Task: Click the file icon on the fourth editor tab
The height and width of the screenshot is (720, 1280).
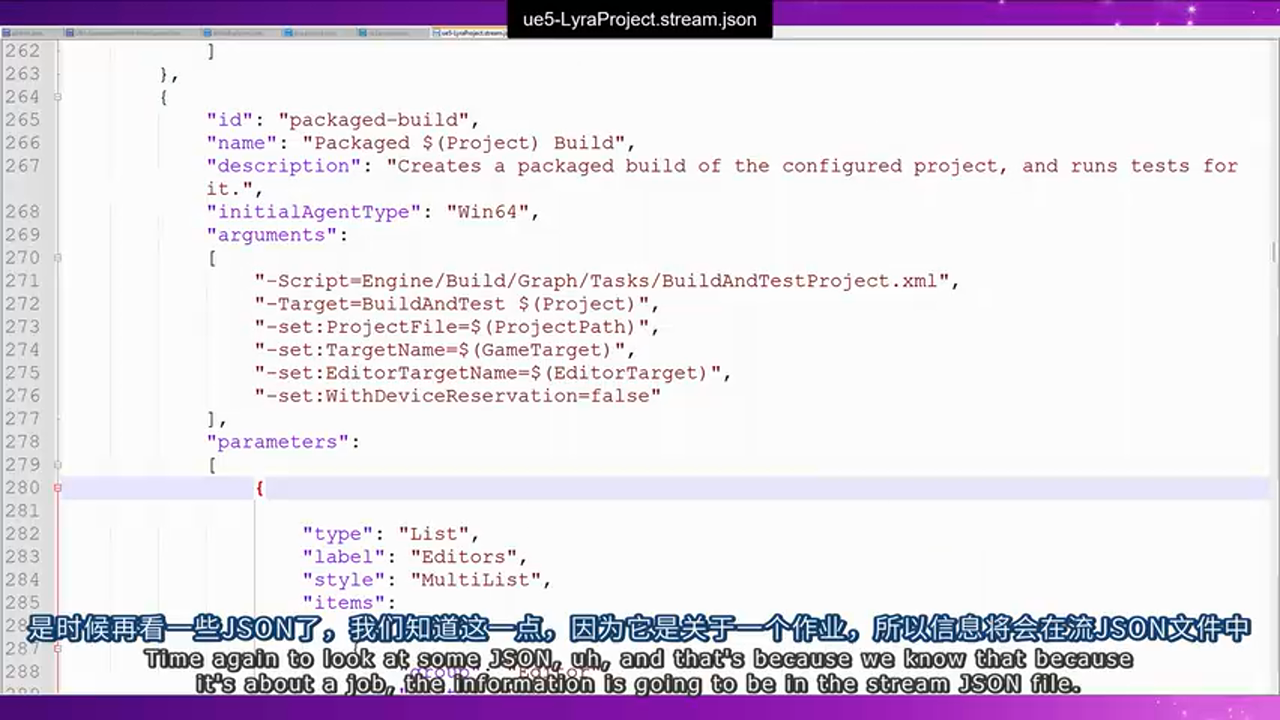Action: coord(287,32)
